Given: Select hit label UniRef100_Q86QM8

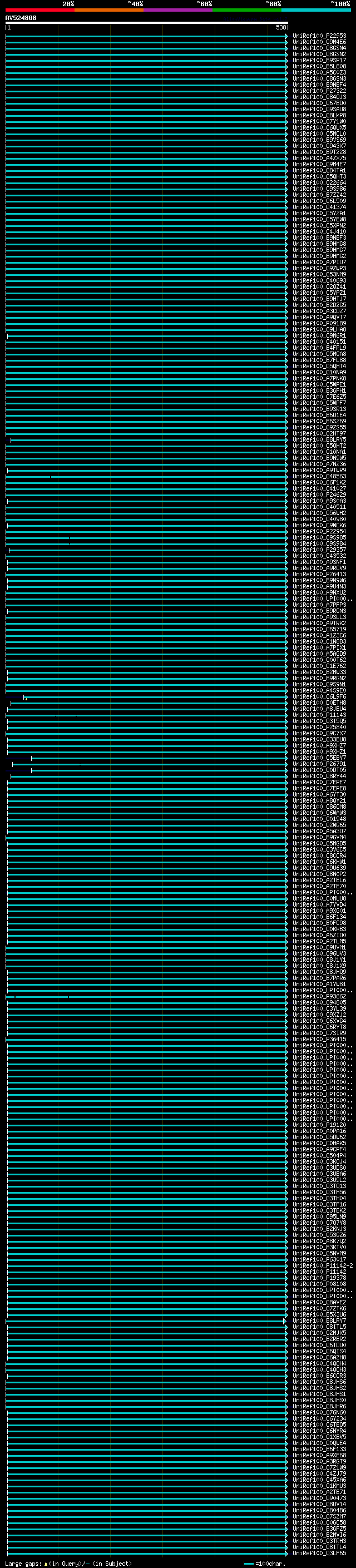Looking at the screenshot, I should point(319,807).
